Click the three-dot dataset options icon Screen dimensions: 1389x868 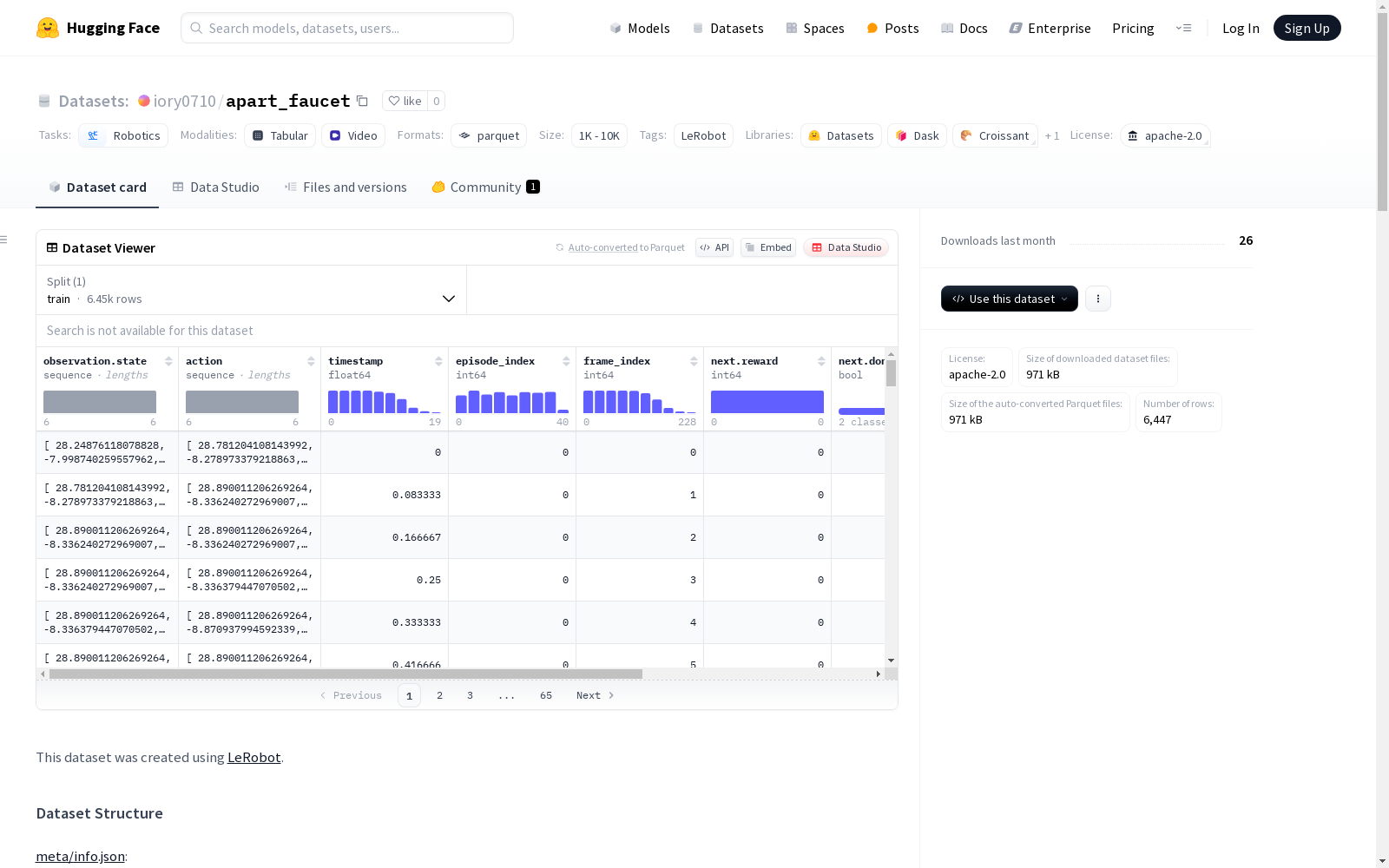click(x=1098, y=299)
